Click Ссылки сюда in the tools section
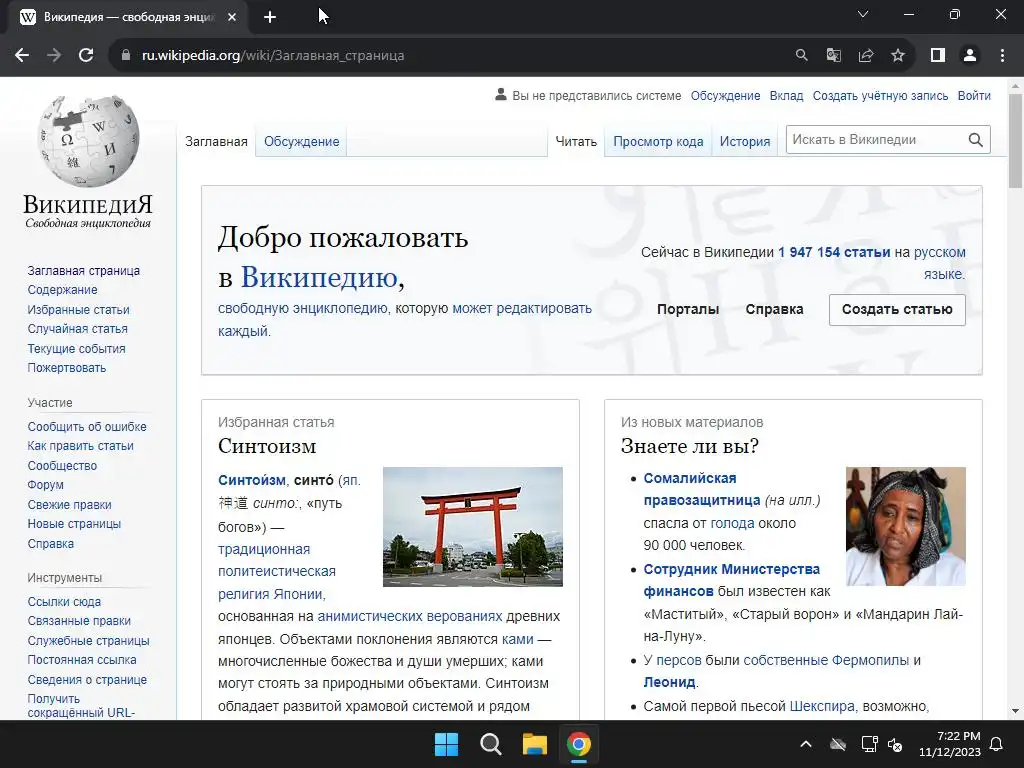The height and width of the screenshot is (768, 1024). click(64, 601)
